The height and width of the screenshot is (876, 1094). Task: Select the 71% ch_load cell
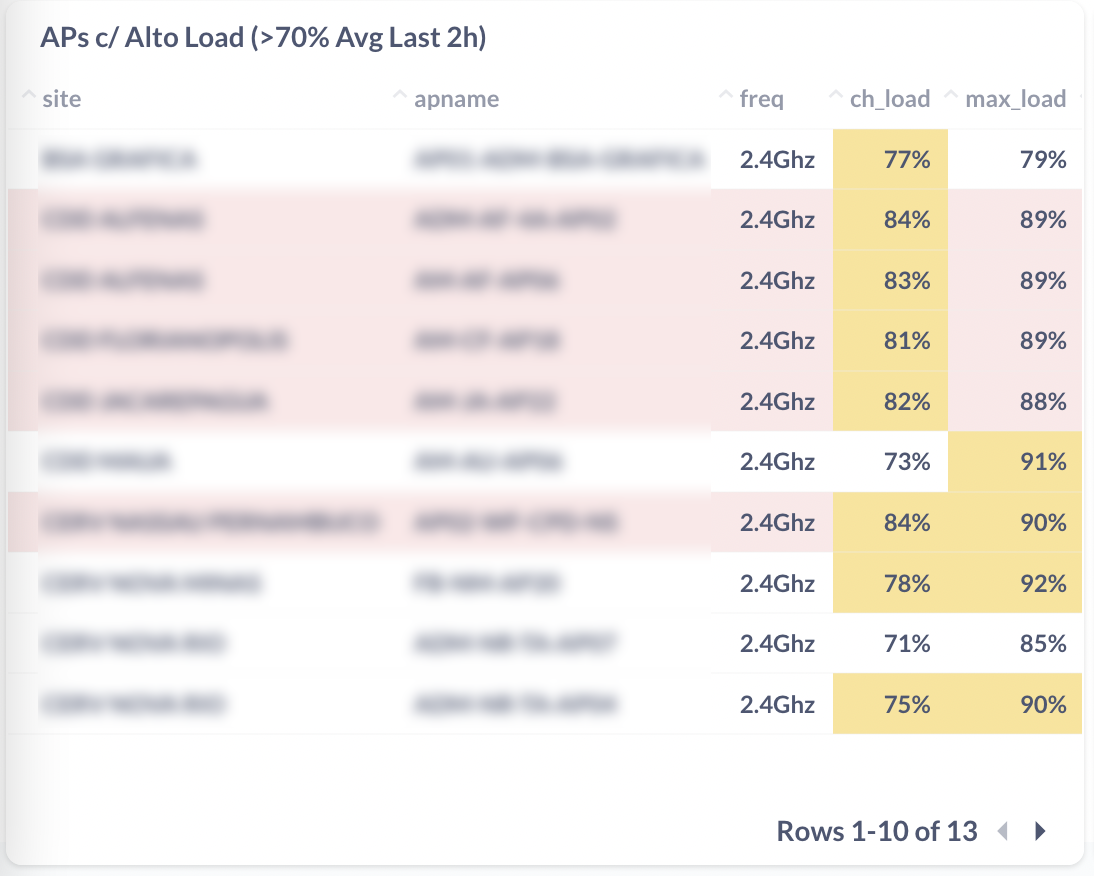[x=890, y=643]
